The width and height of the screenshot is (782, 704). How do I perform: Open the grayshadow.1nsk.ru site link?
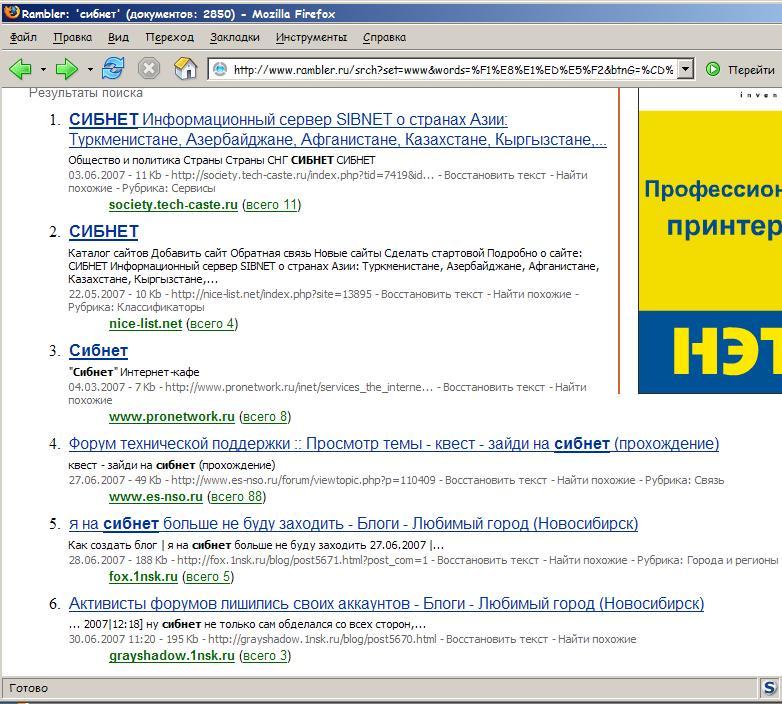pos(172,656)
